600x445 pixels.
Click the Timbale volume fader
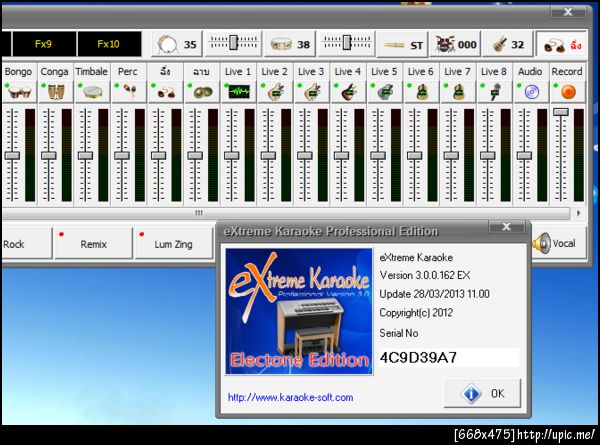85,155
